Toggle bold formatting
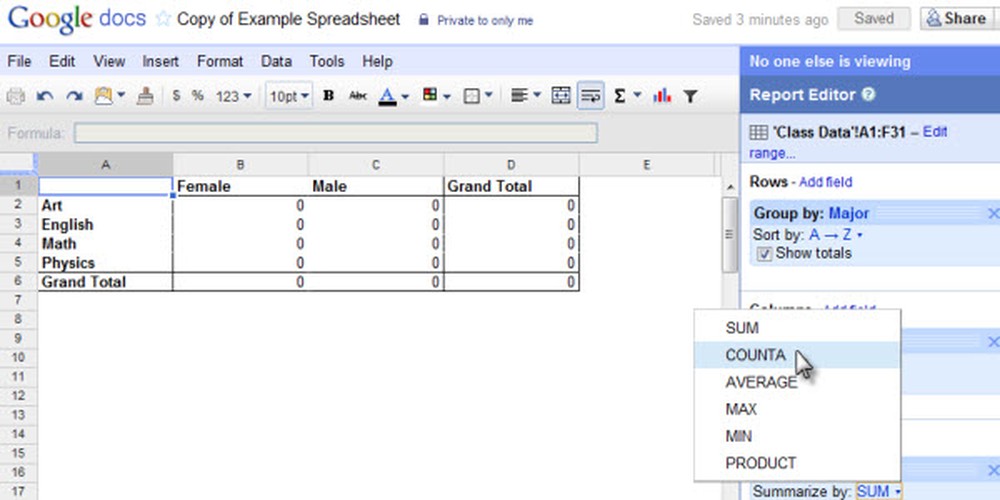This screenshot has height=500, width=1000. [x=328, y=96]
